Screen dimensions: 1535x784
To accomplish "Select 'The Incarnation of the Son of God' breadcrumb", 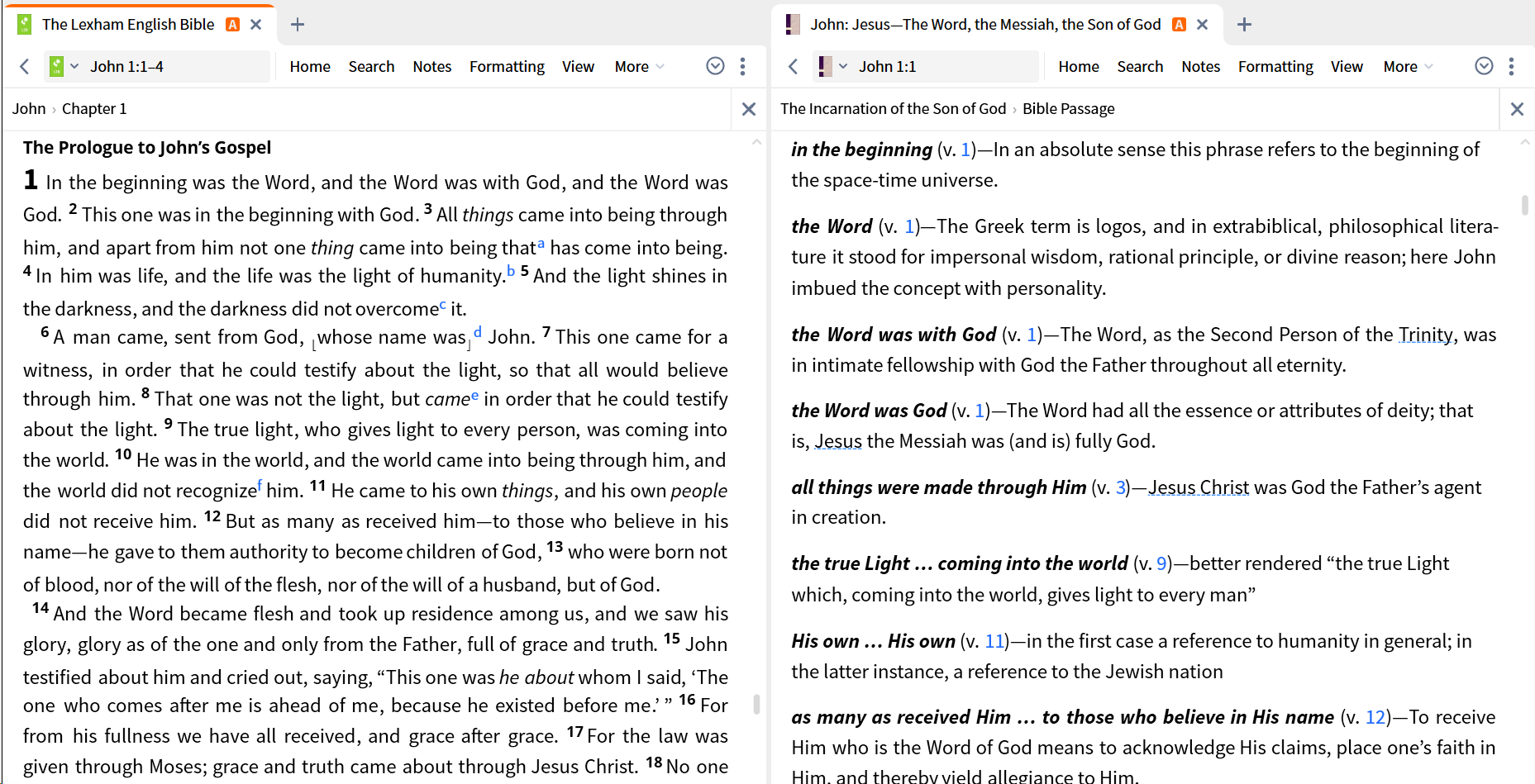I will pyautogui.click(x=894, y=108).
